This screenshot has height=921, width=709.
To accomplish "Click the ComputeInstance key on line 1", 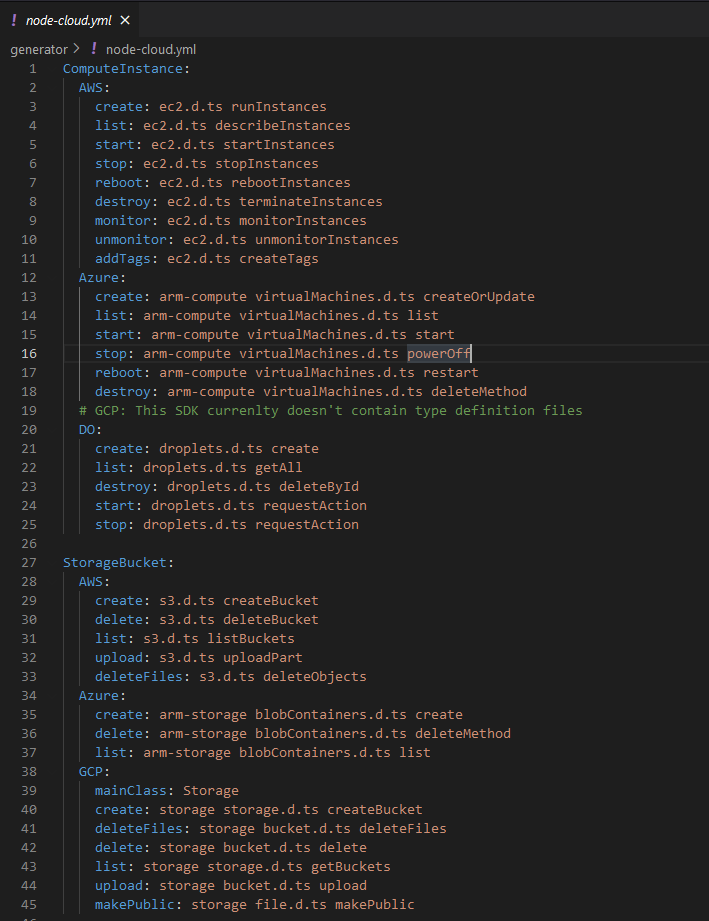I will point(123,69).
